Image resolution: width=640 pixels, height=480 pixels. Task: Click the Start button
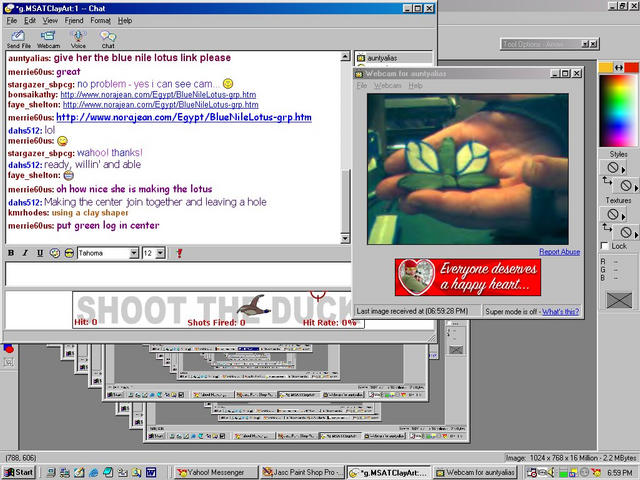click(19, 473)
